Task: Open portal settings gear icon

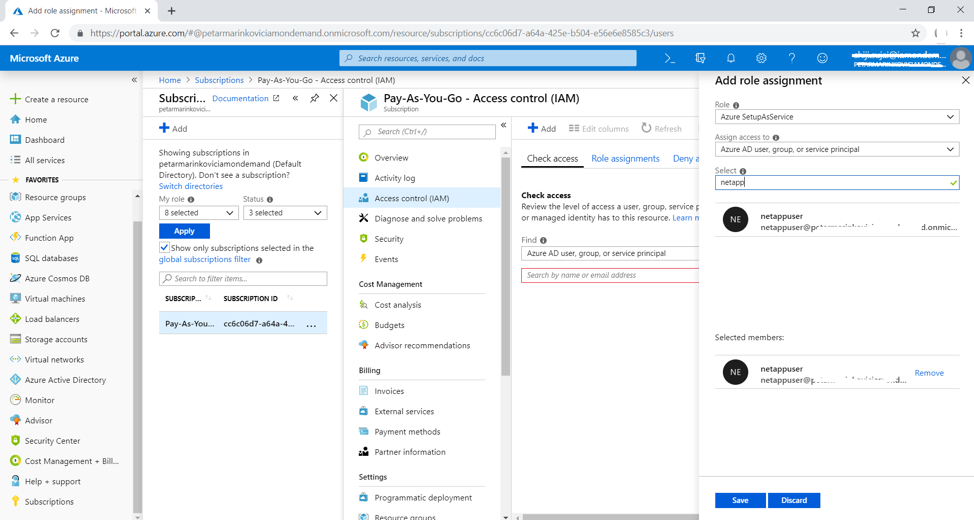Action: pos(761,59)
